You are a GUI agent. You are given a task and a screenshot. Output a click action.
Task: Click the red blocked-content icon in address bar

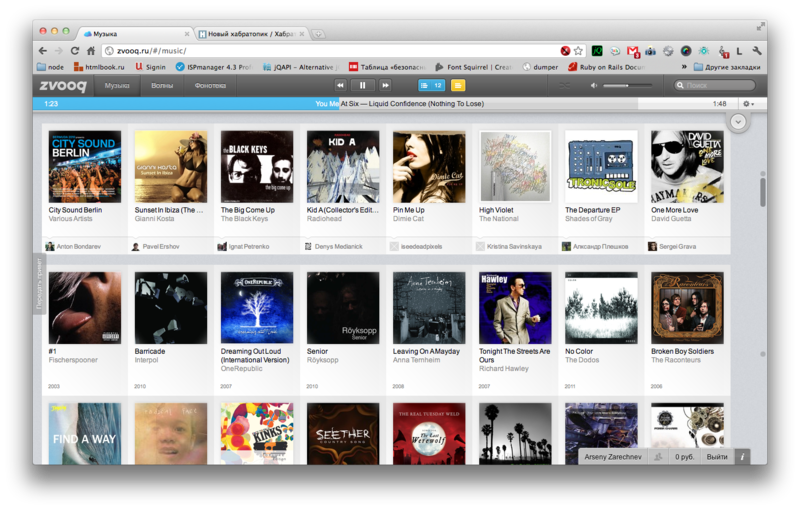pyautogui.click(x=565, y=50)
